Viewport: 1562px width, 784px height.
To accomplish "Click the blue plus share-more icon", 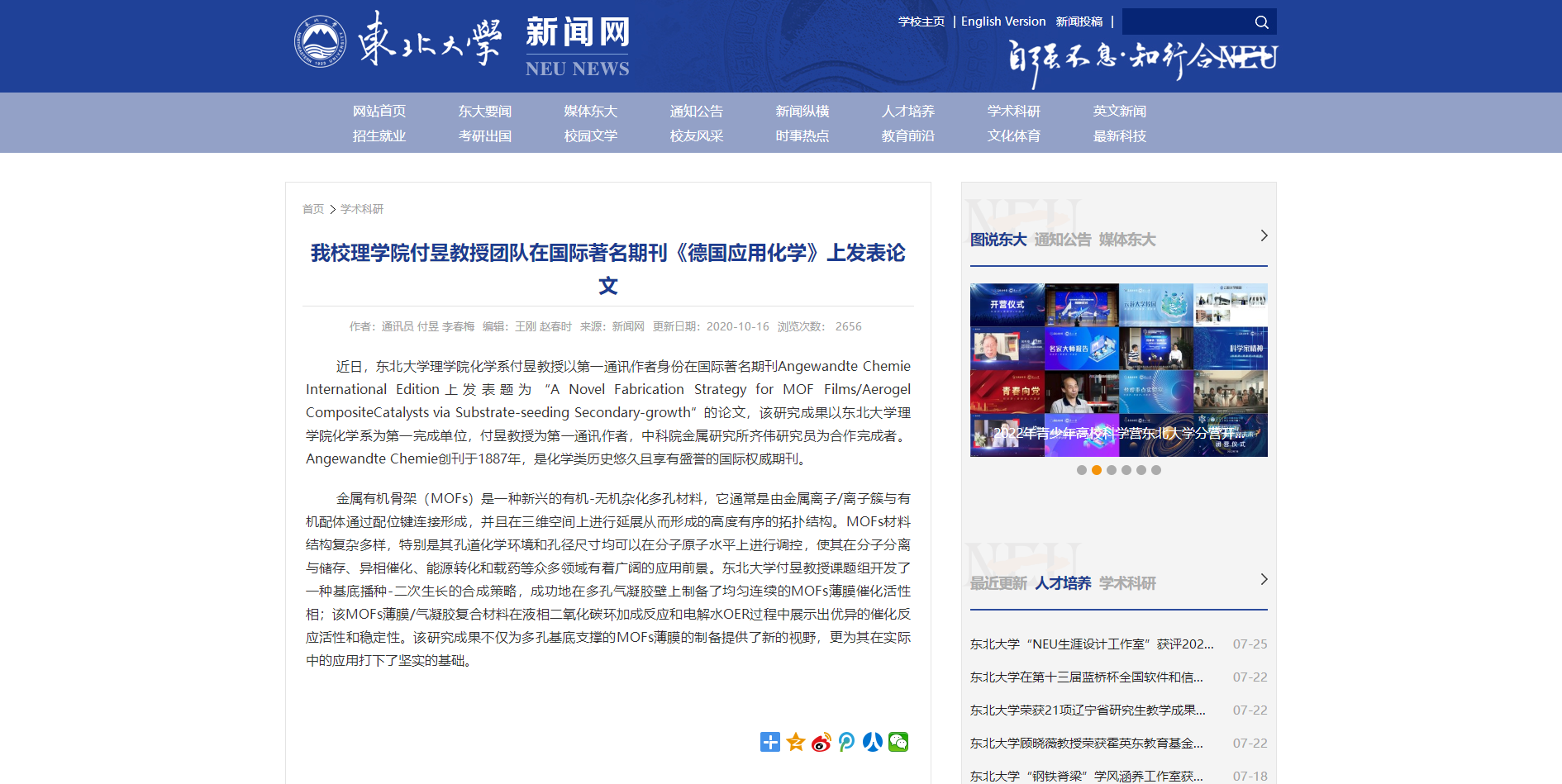I will 769,742.
